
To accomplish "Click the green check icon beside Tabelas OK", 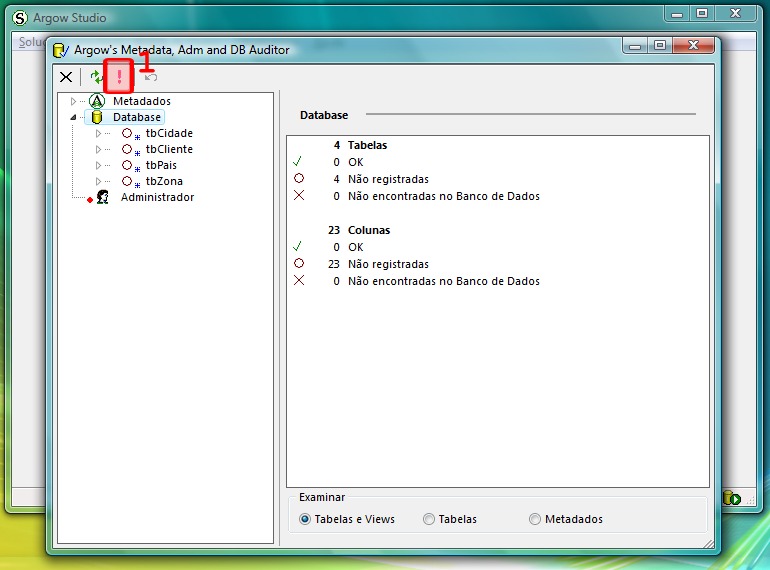I will coord(298,161).
